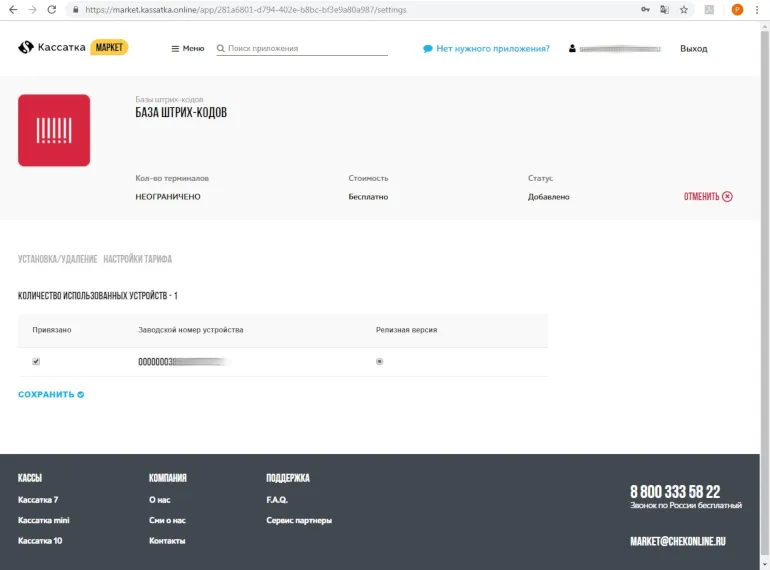This screenshot has width=770, height=570.
Task: Open F.A.Q. footer link
Action: [277, 500]
